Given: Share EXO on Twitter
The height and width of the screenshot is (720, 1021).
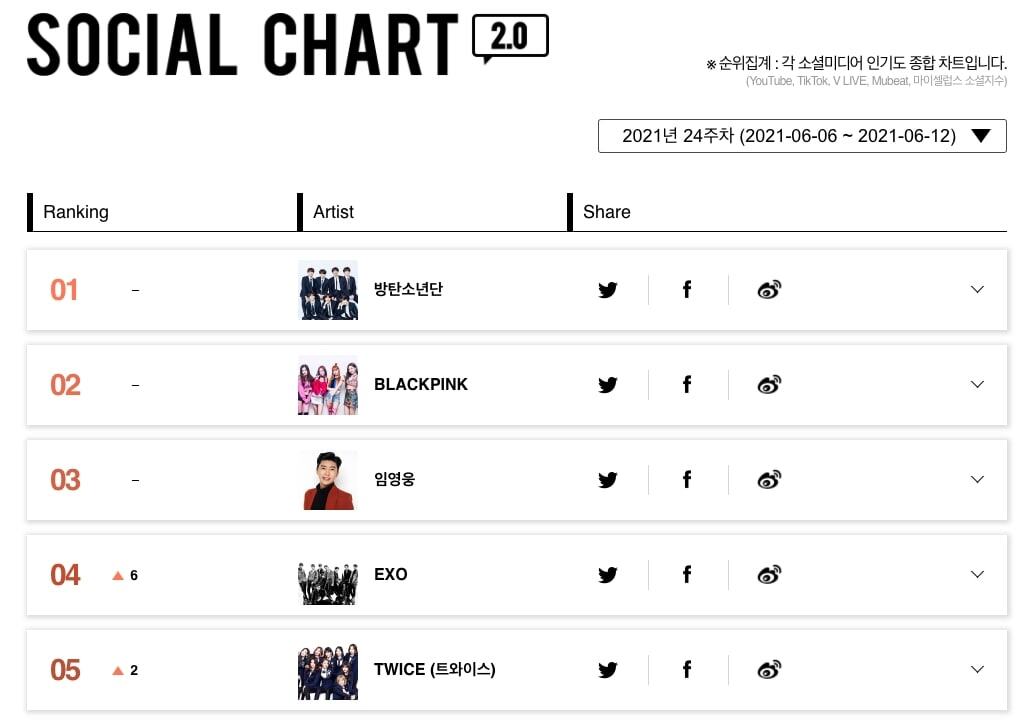Looking at the screenshot, I should click(x=608, y=575).
